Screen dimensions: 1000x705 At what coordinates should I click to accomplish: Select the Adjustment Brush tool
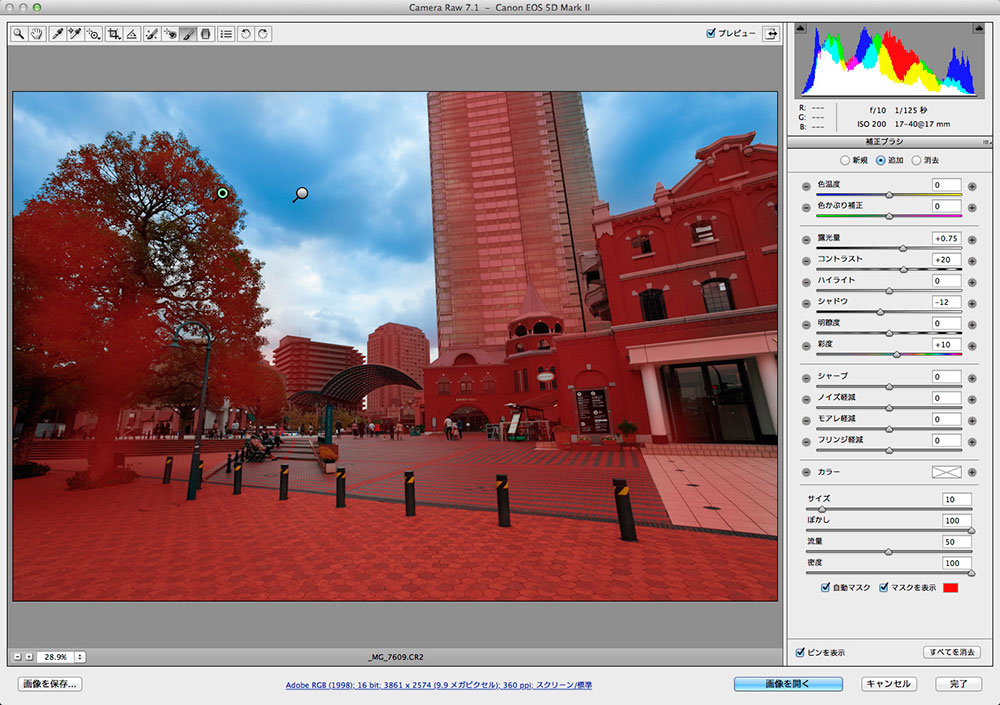(188, 34)
